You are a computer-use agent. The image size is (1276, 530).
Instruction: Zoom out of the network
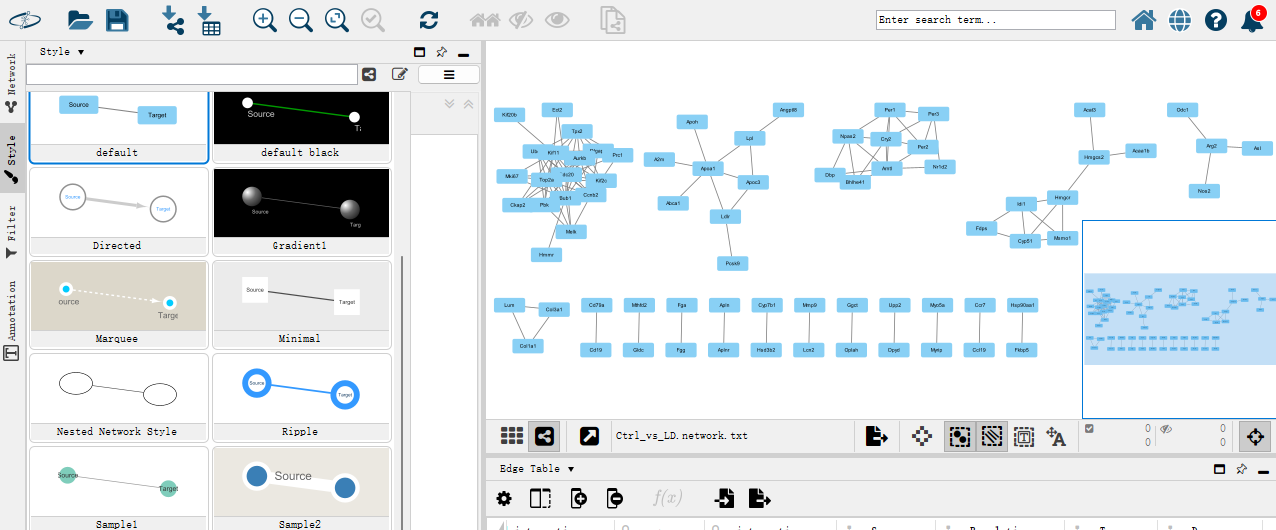pyautogui.click(x=300, y=20)
